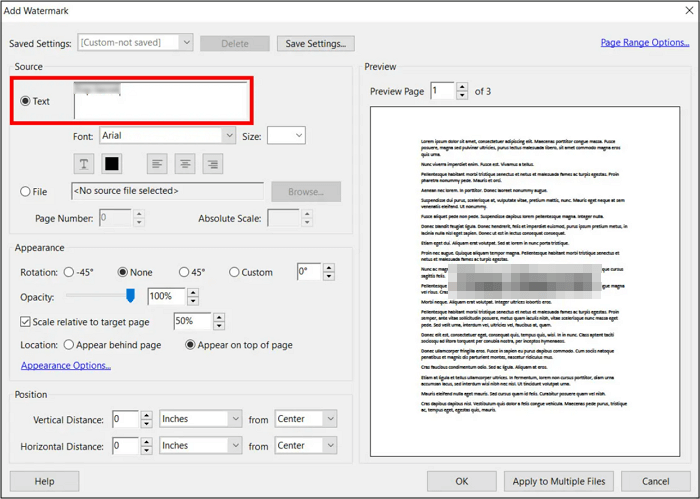The image size is (700, 499).
Task: Increase the Preview Page number with the up arrow
Action: [461, 87]
